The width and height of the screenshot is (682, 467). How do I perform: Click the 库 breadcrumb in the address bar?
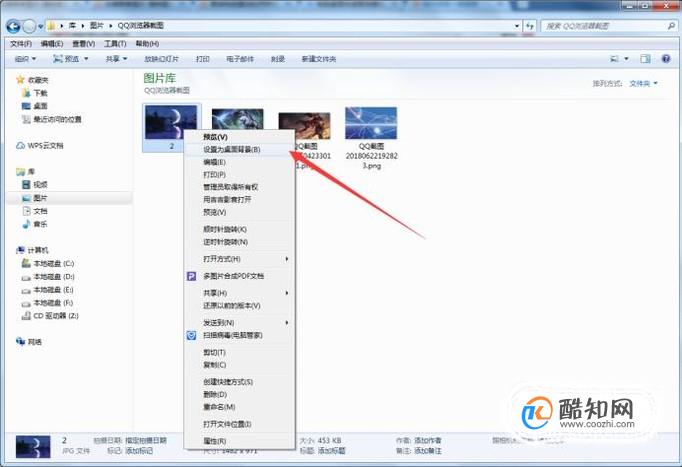tap(72, 26)
